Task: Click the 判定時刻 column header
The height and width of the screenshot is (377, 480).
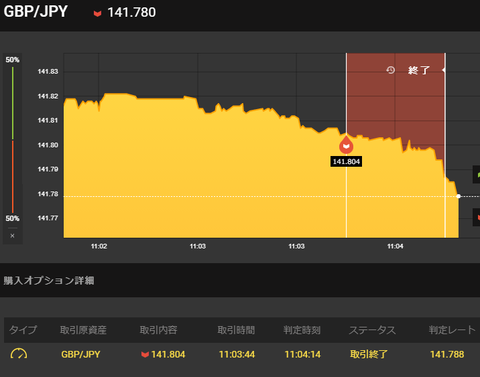Action: (x=302, y=330)
